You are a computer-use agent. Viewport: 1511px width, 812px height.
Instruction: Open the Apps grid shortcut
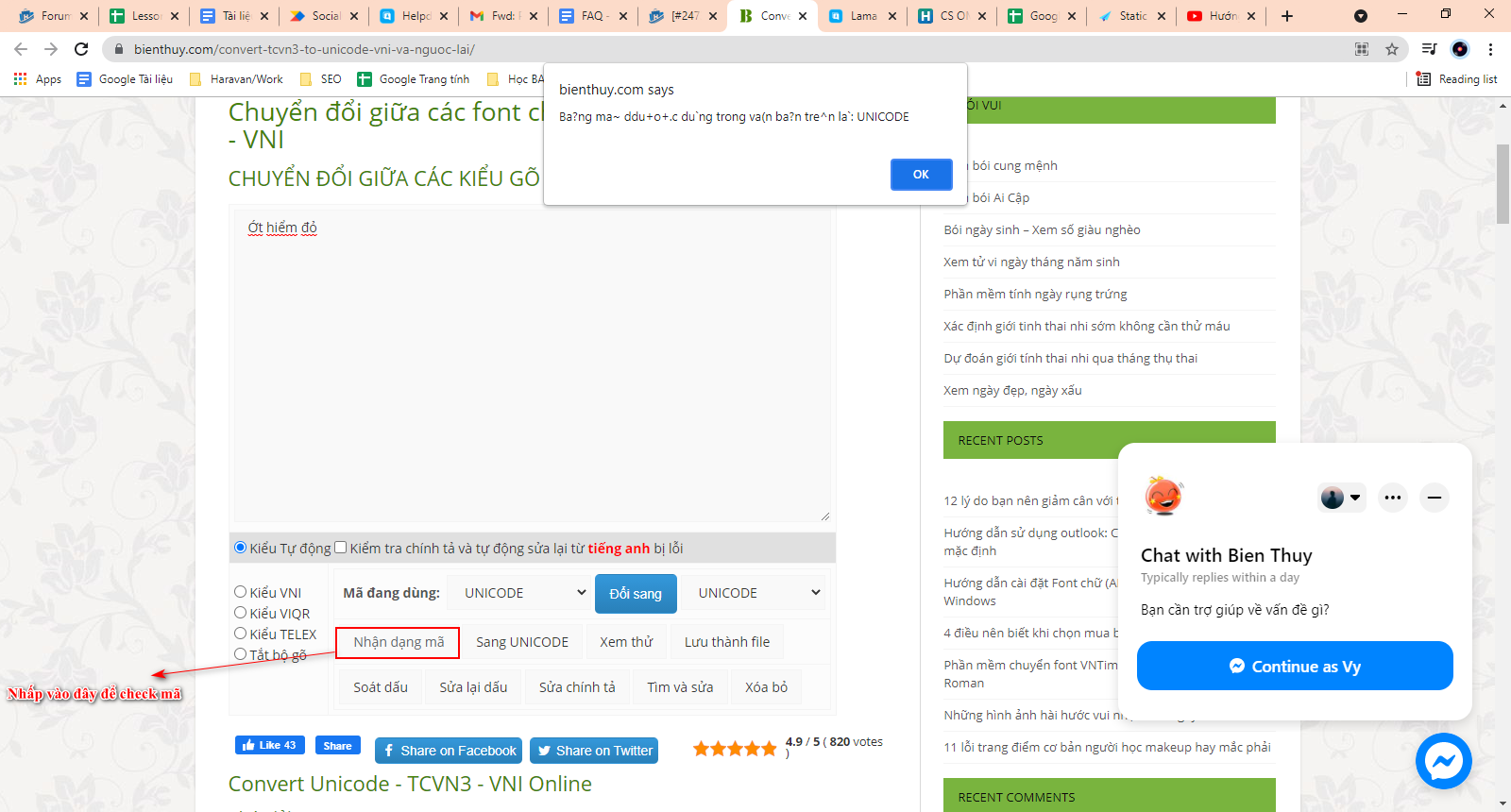pyautogui.click(x=38, y=79)
